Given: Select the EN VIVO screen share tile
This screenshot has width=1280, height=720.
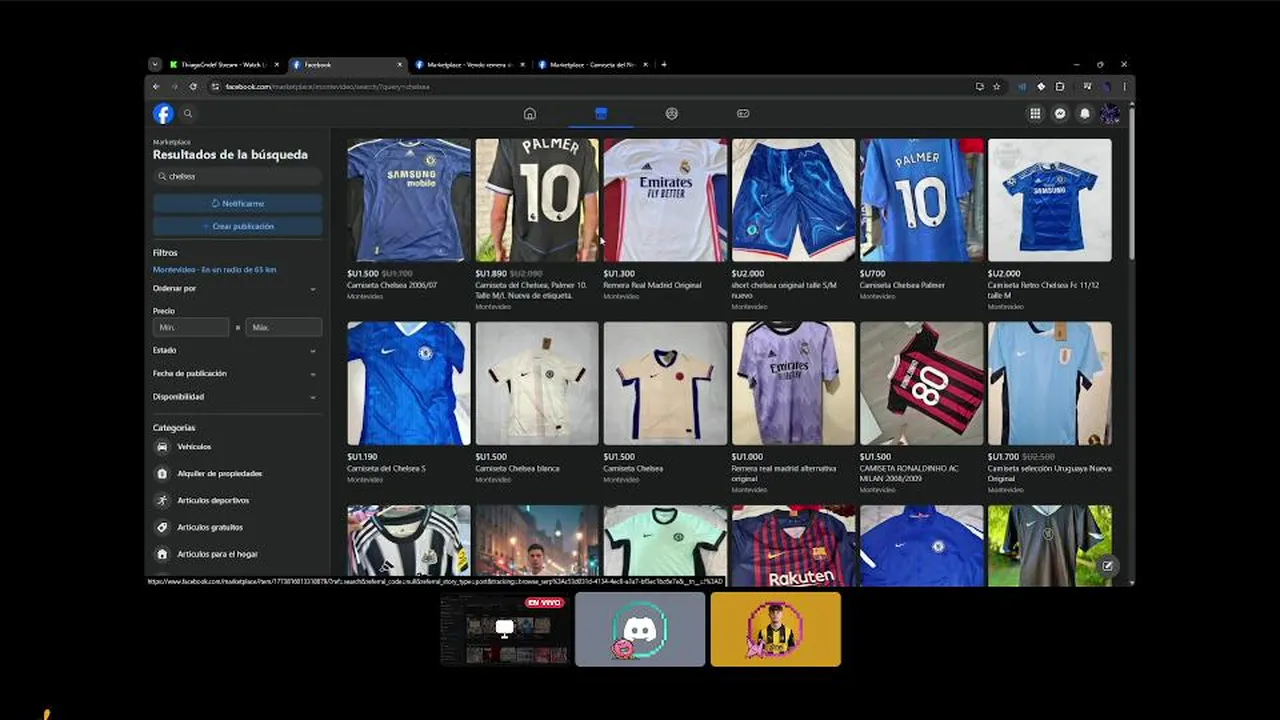Looking at the screenshot, I should click(x=505, y=629).
